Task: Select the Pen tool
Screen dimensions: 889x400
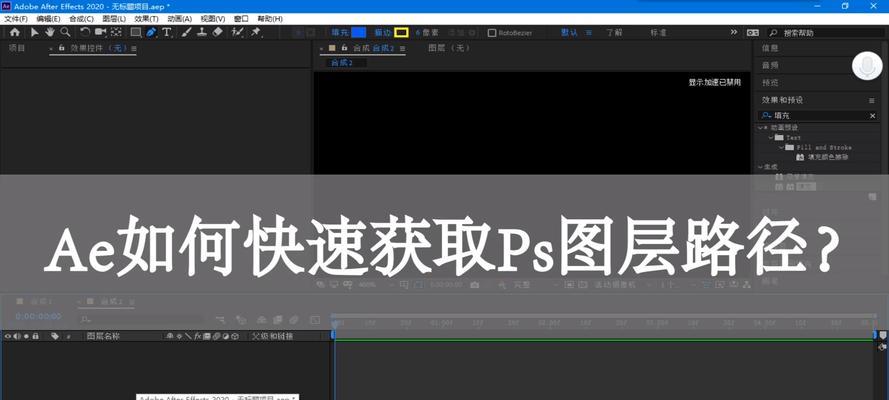Action: 151,32
